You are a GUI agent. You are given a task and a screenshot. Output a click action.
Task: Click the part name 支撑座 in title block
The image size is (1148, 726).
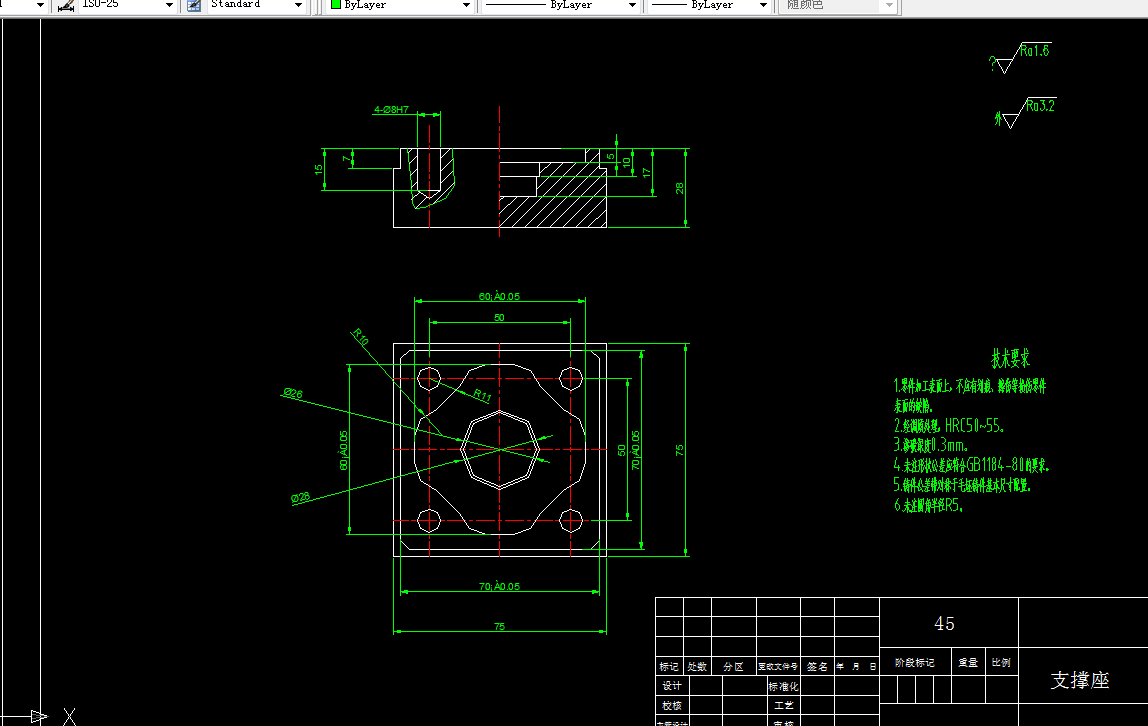1080,680
